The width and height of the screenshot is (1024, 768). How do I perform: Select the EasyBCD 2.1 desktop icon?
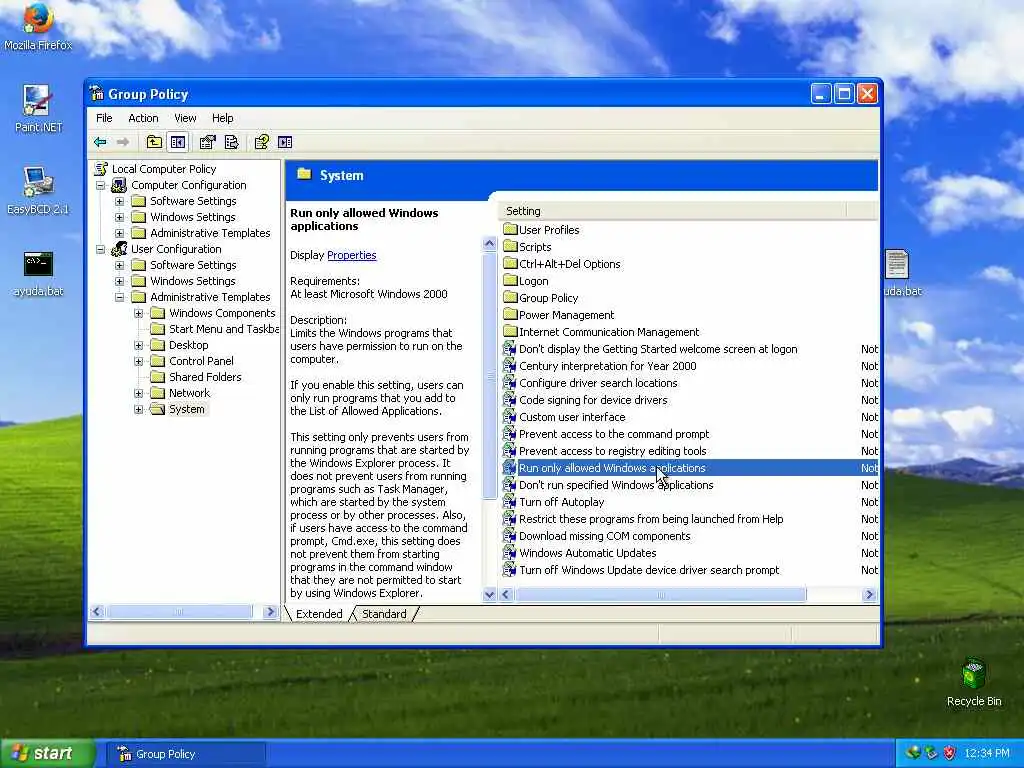38,191
